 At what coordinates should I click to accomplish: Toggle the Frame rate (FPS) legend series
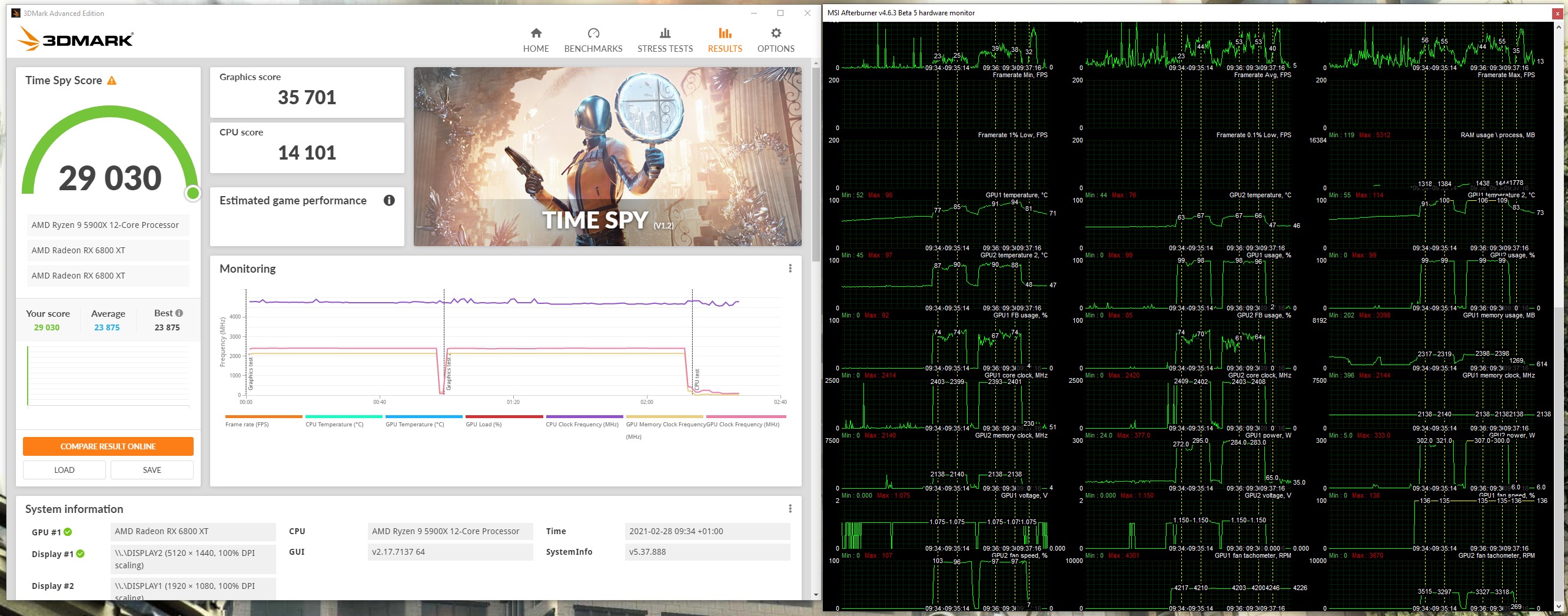264,421
